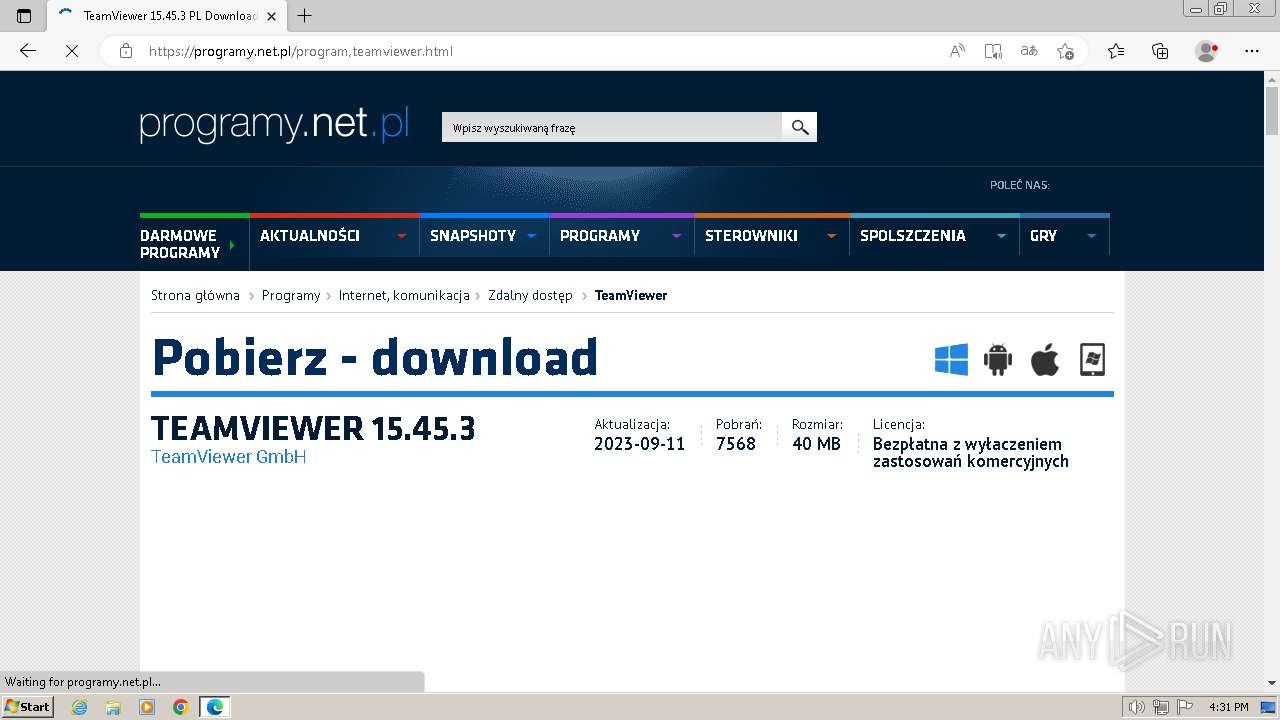
Task: Click the search magnifier button
Action: coord(799,127)
